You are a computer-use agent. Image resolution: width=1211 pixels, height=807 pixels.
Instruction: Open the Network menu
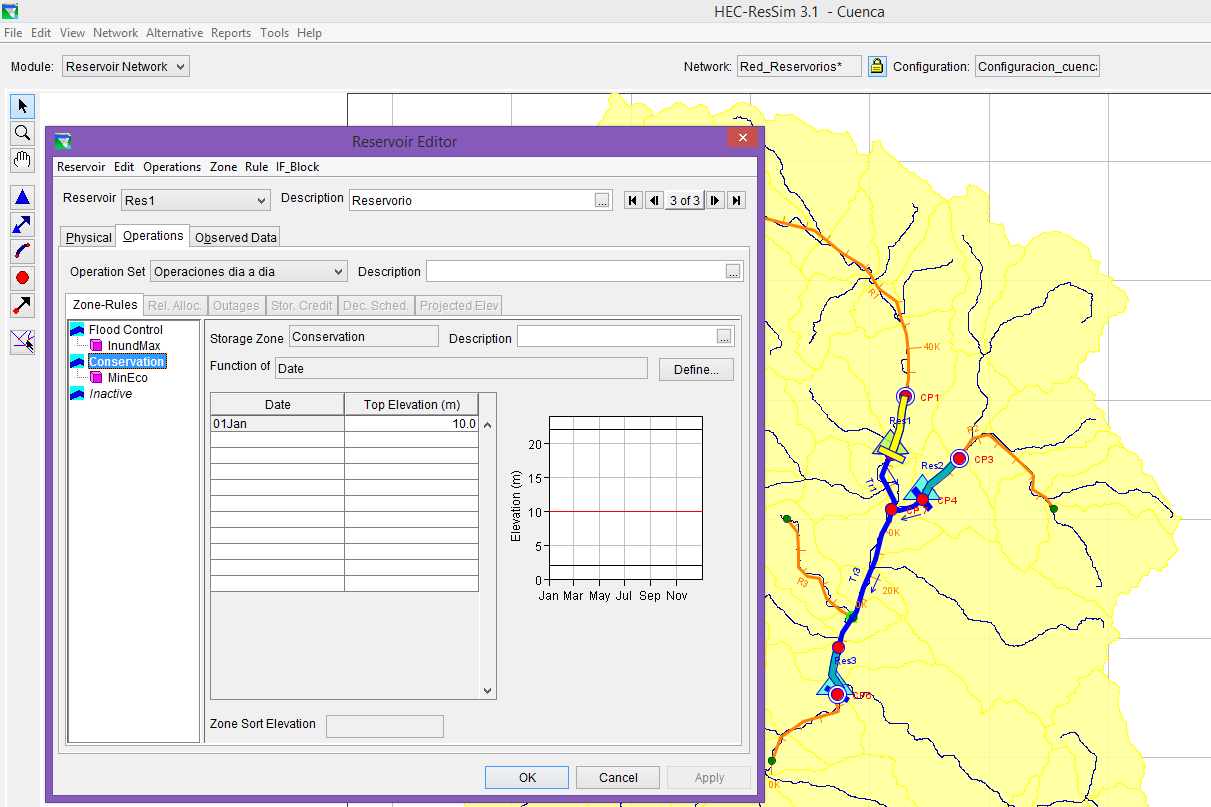(116, 33)
